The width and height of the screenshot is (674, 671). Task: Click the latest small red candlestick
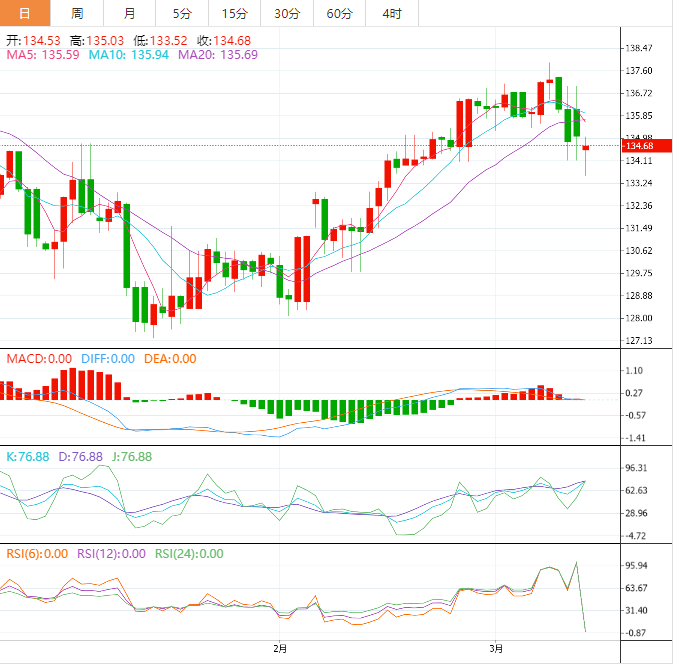pos(585,148)
